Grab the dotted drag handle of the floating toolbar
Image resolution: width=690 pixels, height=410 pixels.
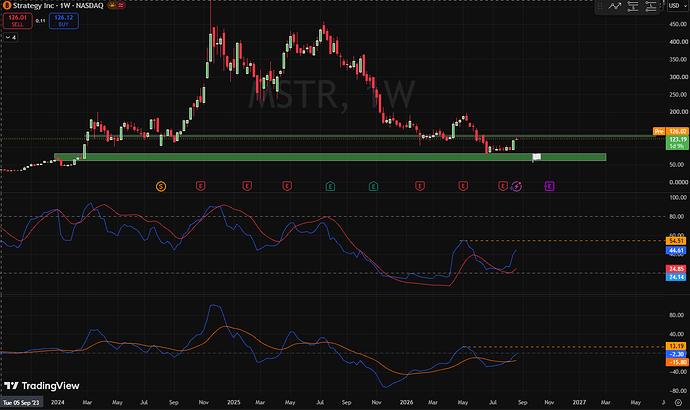600,6
